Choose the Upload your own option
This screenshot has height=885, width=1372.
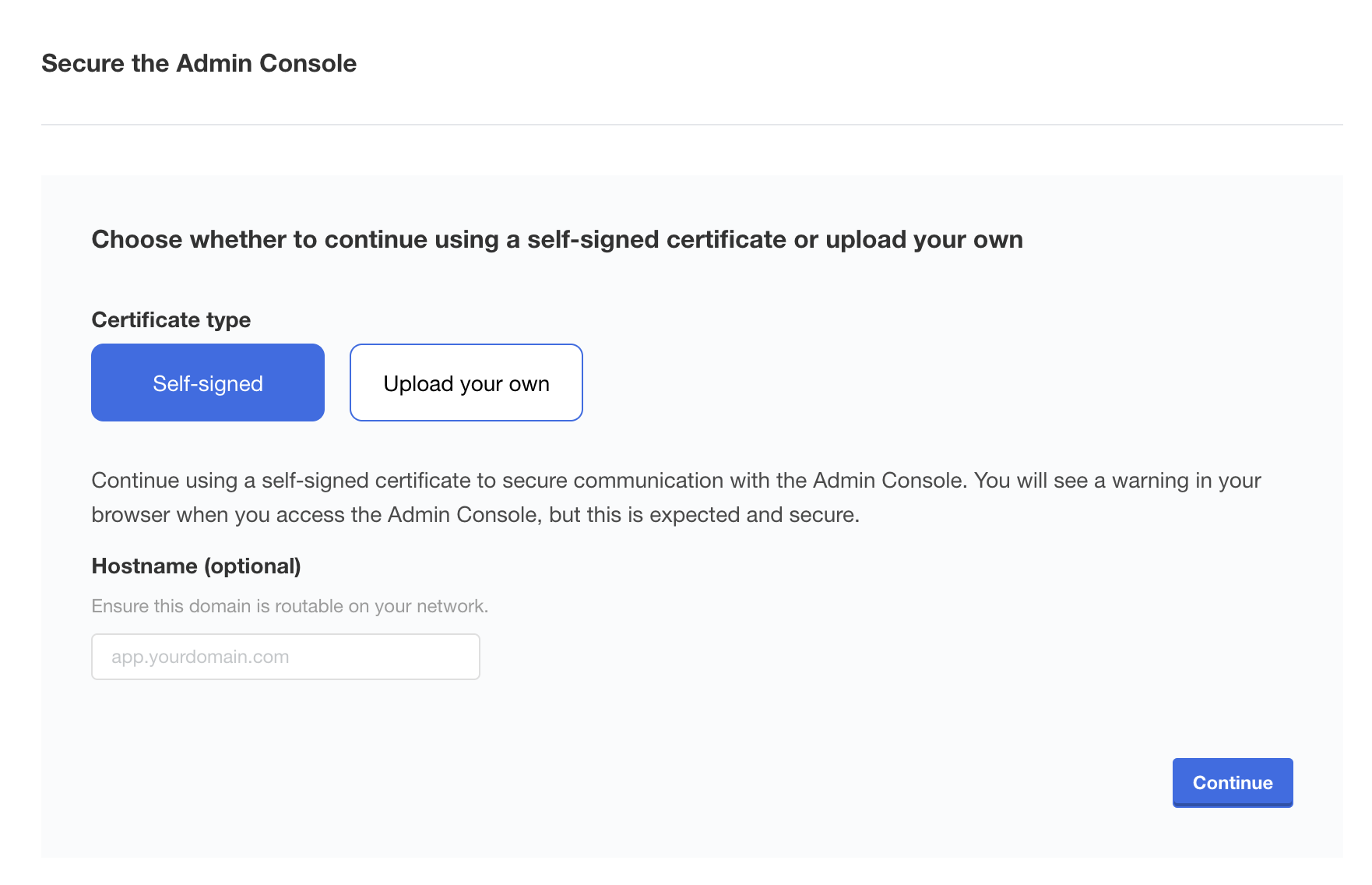pos(466,383)
